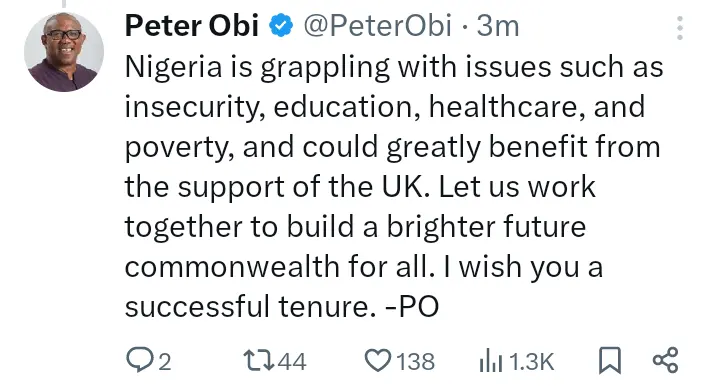Click the 'successful tenure' text line
The image size is (720, 386).
tap(247, 307)
